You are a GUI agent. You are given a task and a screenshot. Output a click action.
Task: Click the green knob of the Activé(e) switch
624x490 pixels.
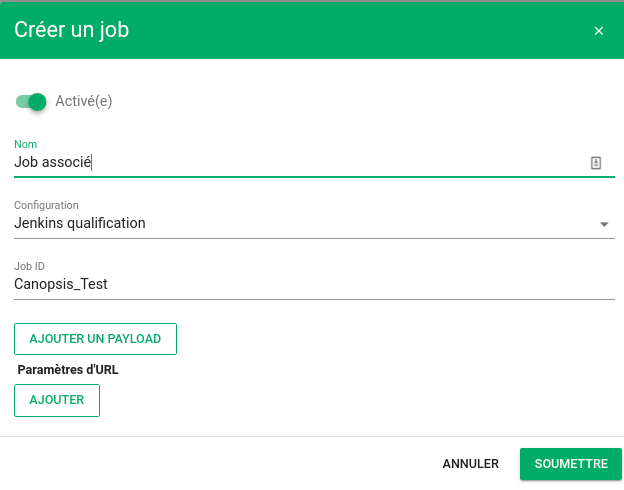37,102
